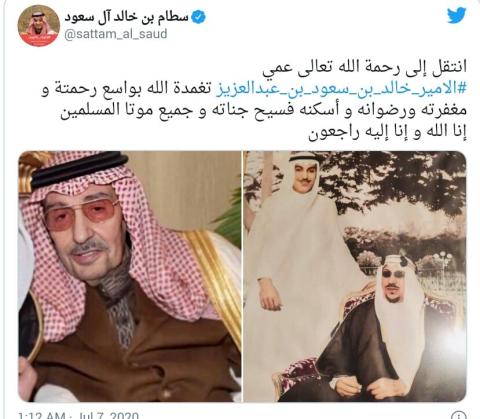Screen dimensions: 480x419
Task: Open the tweet info icon
Action: click(x=459, y=415)
